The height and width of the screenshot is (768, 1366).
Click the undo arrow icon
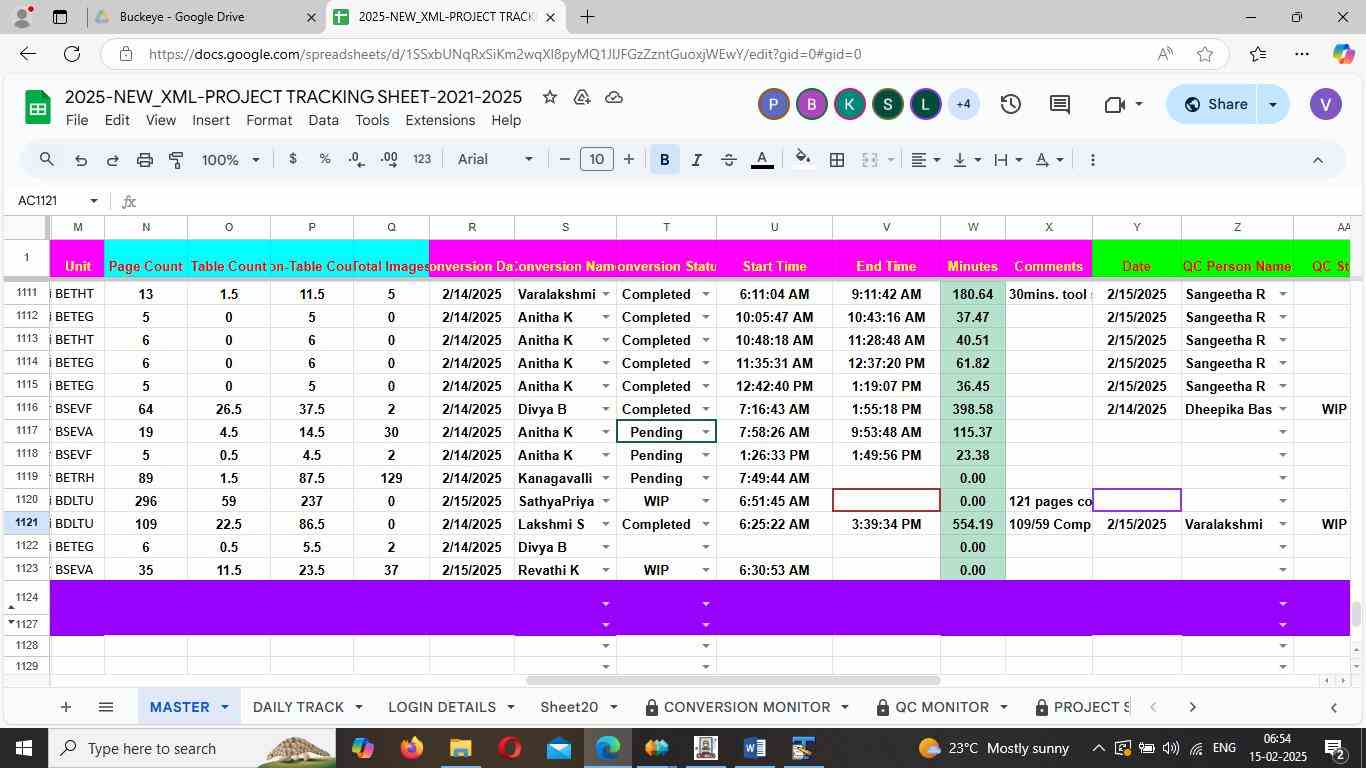(80, 160)
